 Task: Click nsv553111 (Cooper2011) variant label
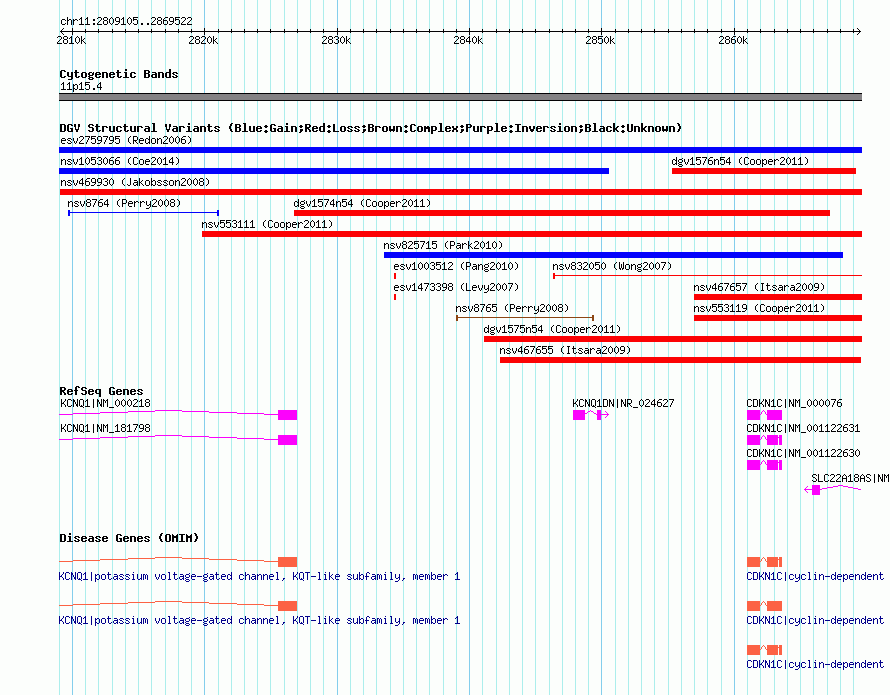(267, 224)
